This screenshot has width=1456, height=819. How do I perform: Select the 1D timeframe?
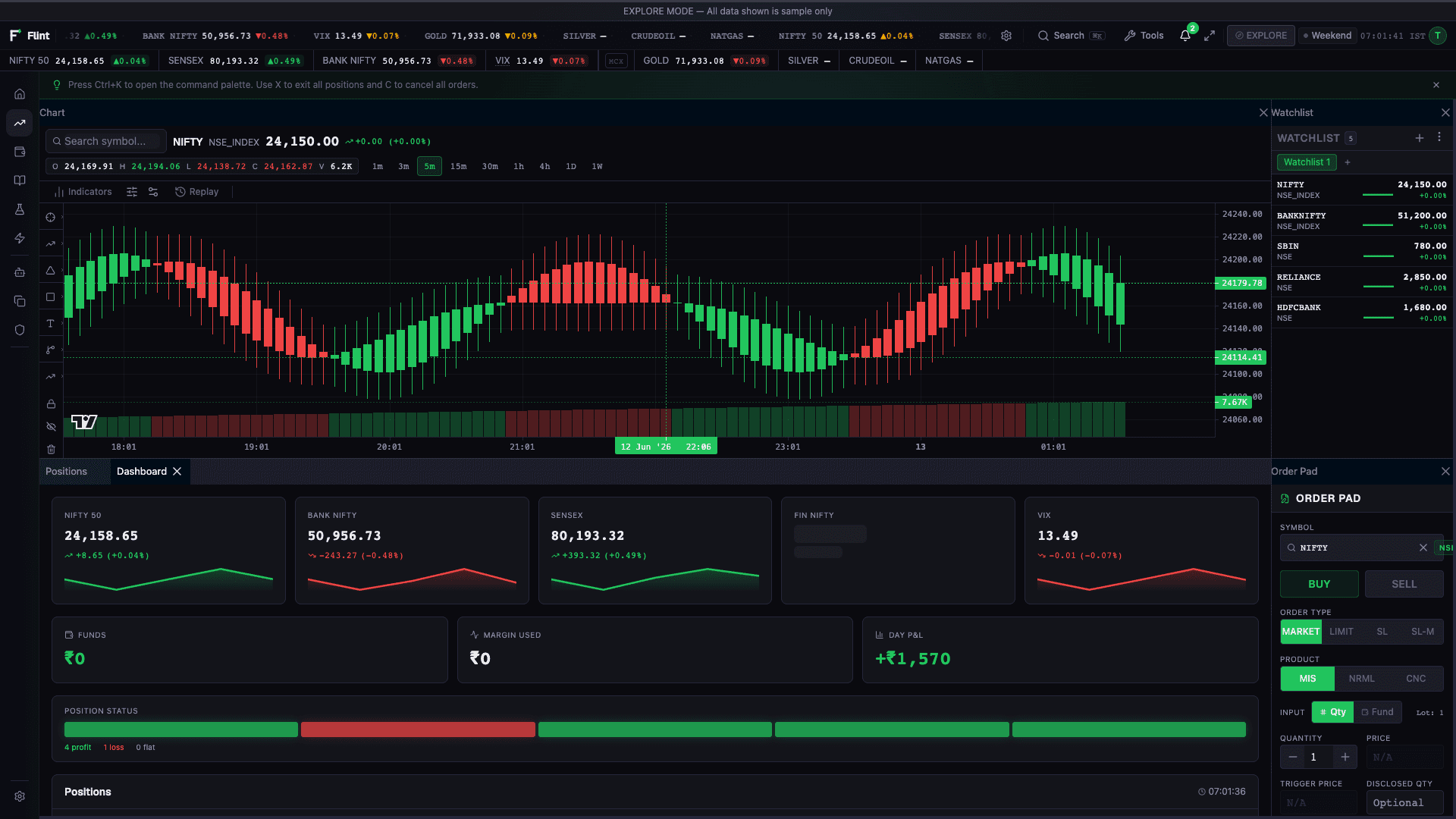570,166
